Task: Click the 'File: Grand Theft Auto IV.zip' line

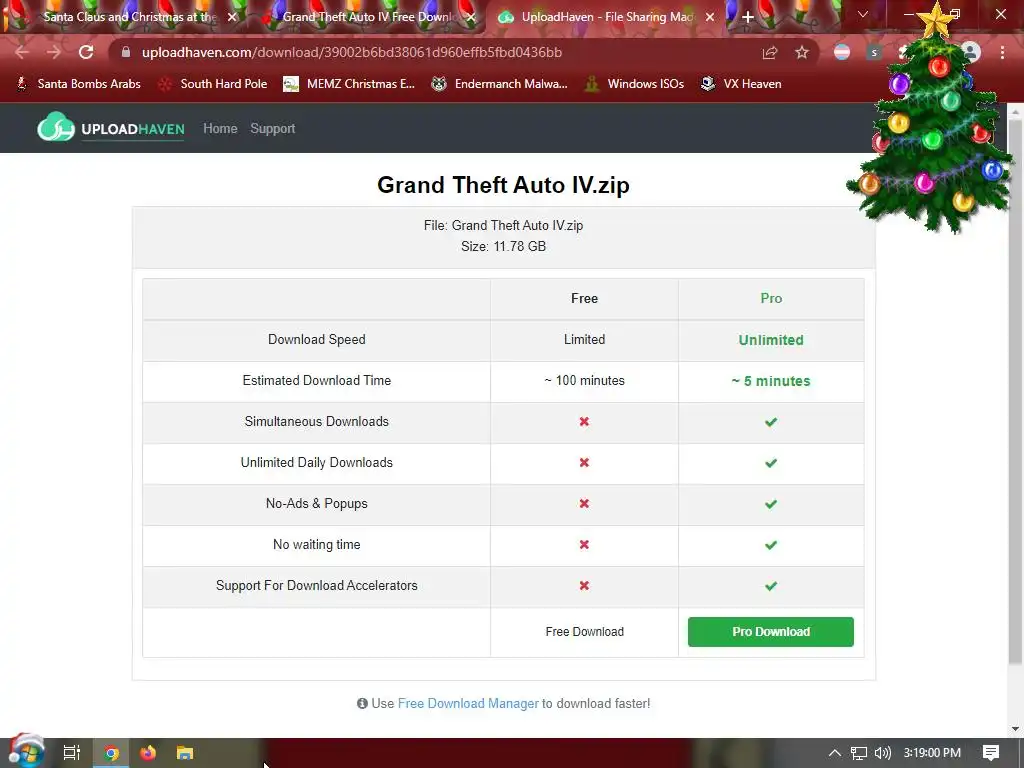Action: (x=503, y=225)
